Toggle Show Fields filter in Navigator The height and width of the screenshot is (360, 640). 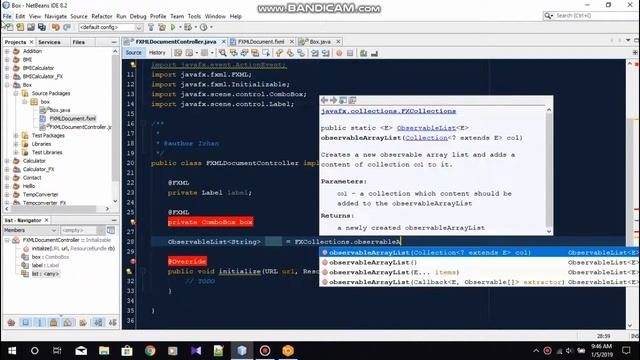point(26,323)
